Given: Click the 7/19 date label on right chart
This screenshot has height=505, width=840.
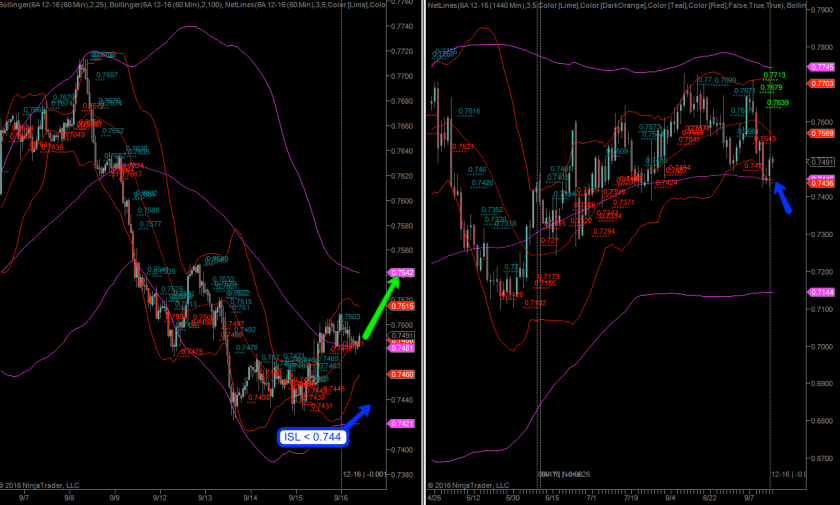Looking at the screenshot, I should point(631,498).
